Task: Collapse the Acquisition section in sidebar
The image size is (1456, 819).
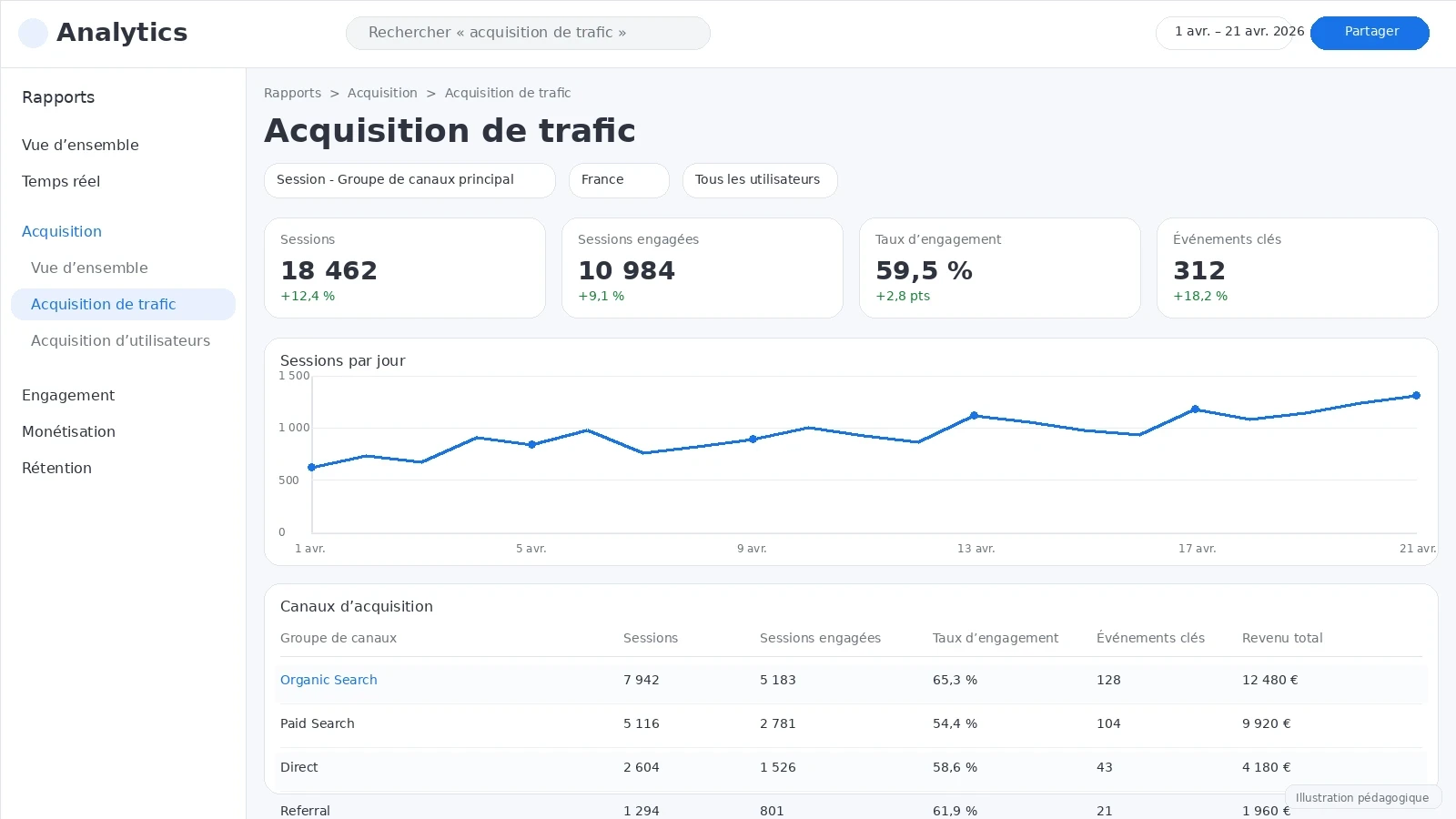Action: coord(62,231)
